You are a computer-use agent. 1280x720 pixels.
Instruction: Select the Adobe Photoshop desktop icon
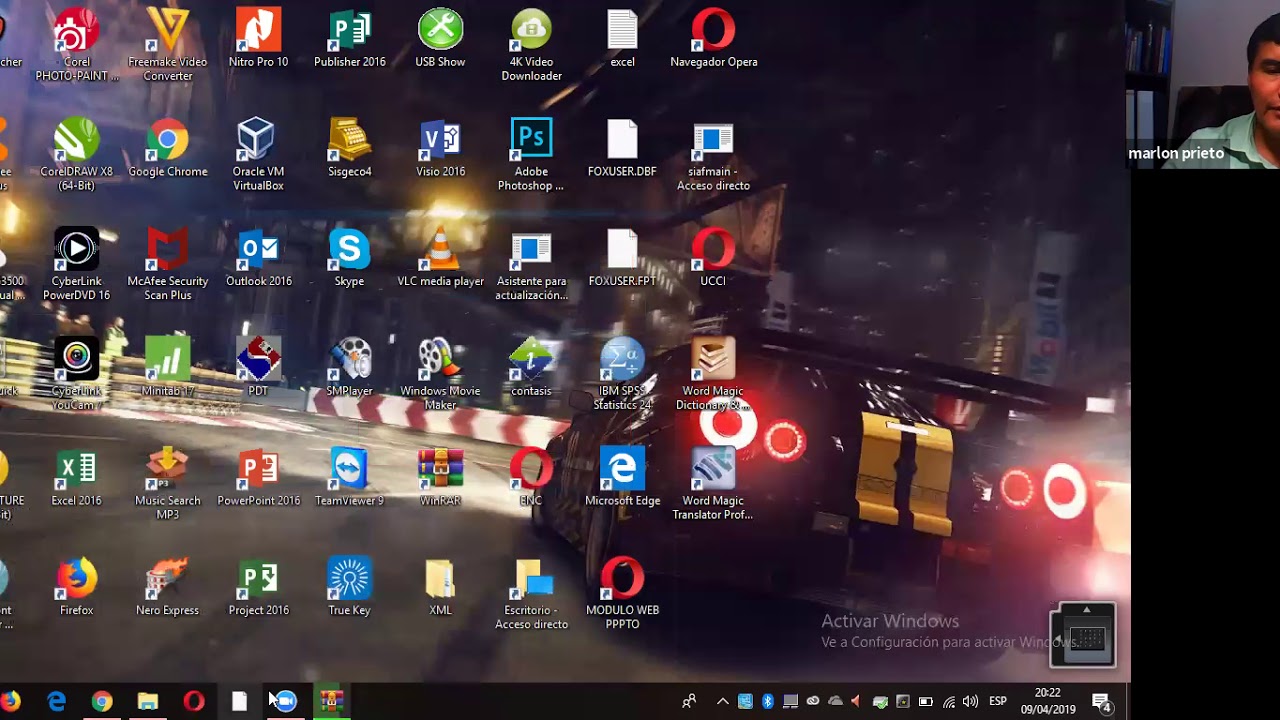click(x=531, y=155)
